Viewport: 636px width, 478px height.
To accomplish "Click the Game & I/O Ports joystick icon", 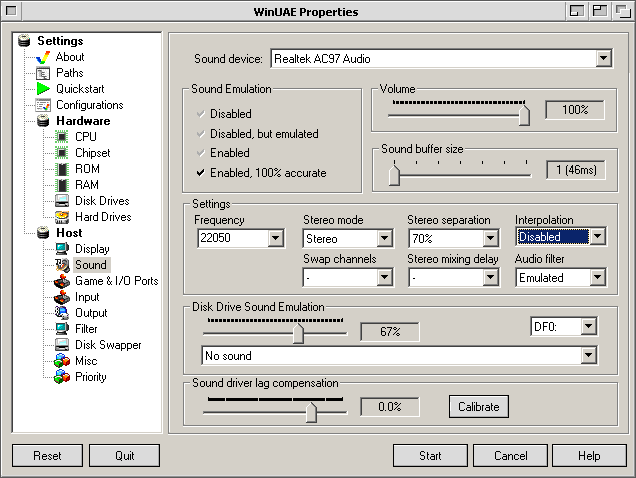I will [62, 281].
